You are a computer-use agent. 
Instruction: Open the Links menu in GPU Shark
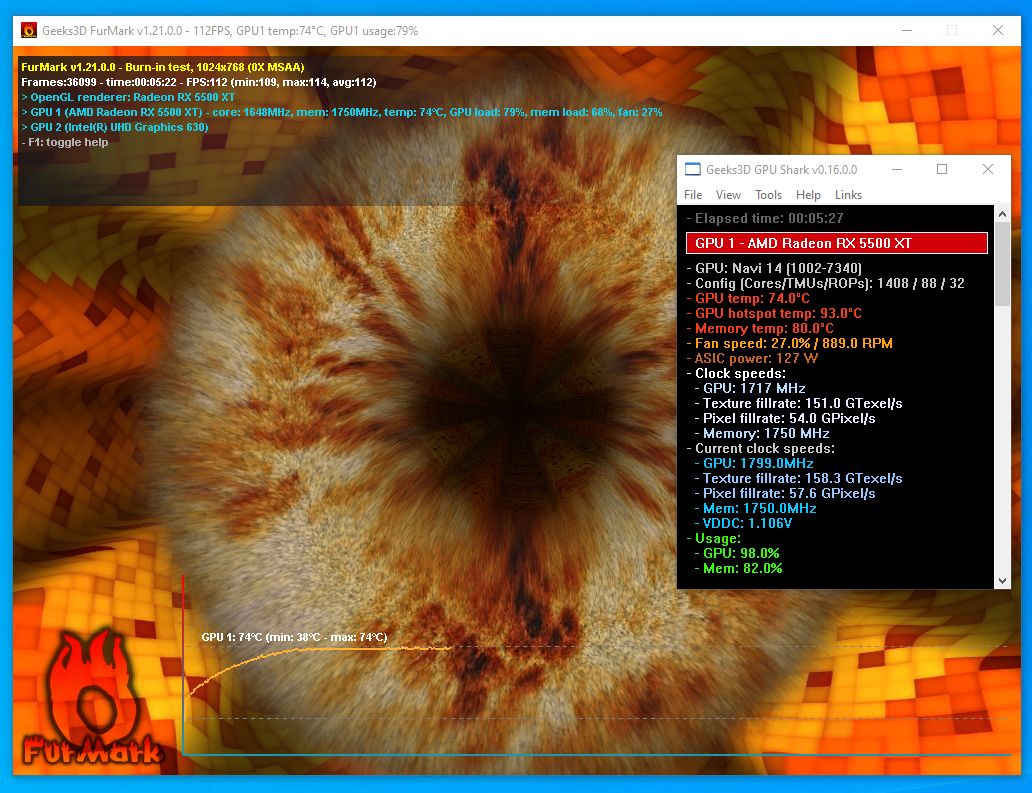pyautogui.click(x=848, y=195)
